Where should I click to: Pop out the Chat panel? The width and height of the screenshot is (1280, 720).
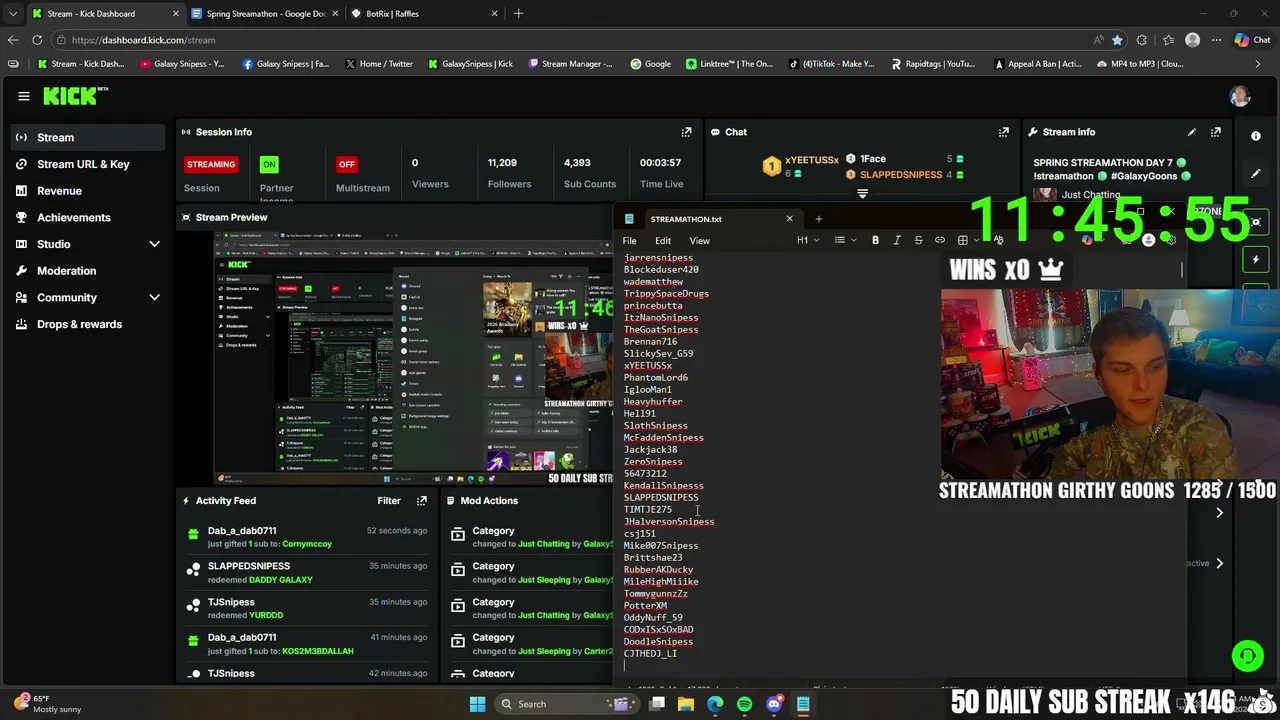[1003, 132]
